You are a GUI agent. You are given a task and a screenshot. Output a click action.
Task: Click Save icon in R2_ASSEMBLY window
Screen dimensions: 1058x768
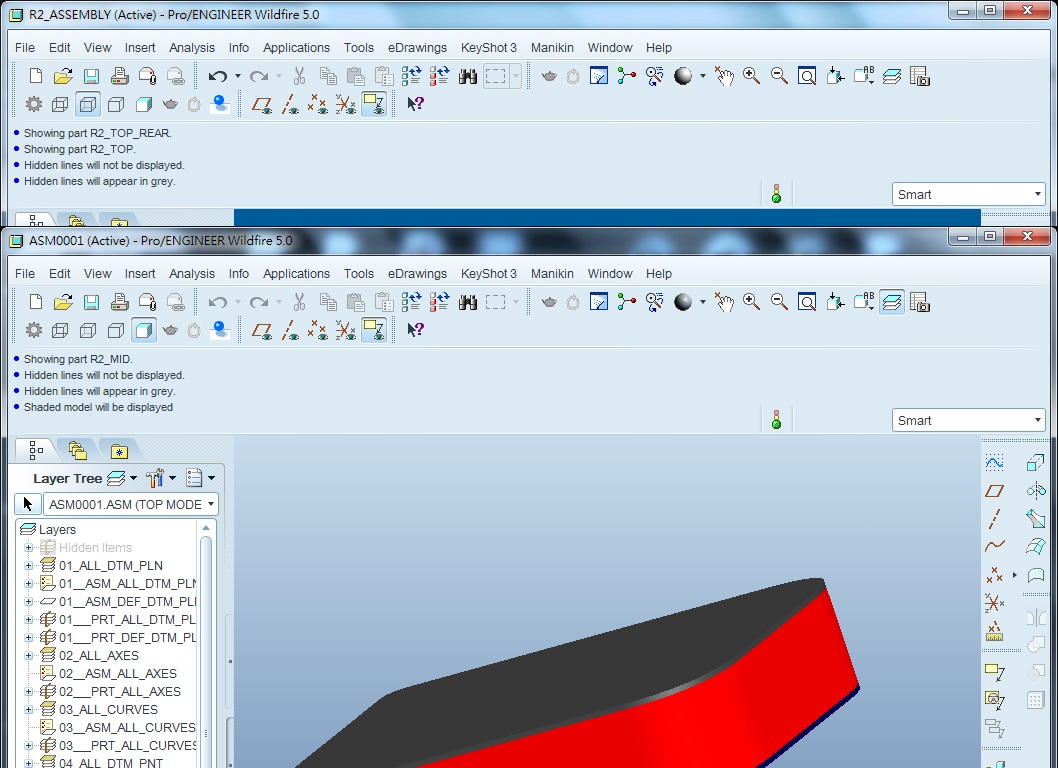tap(91, 76)
